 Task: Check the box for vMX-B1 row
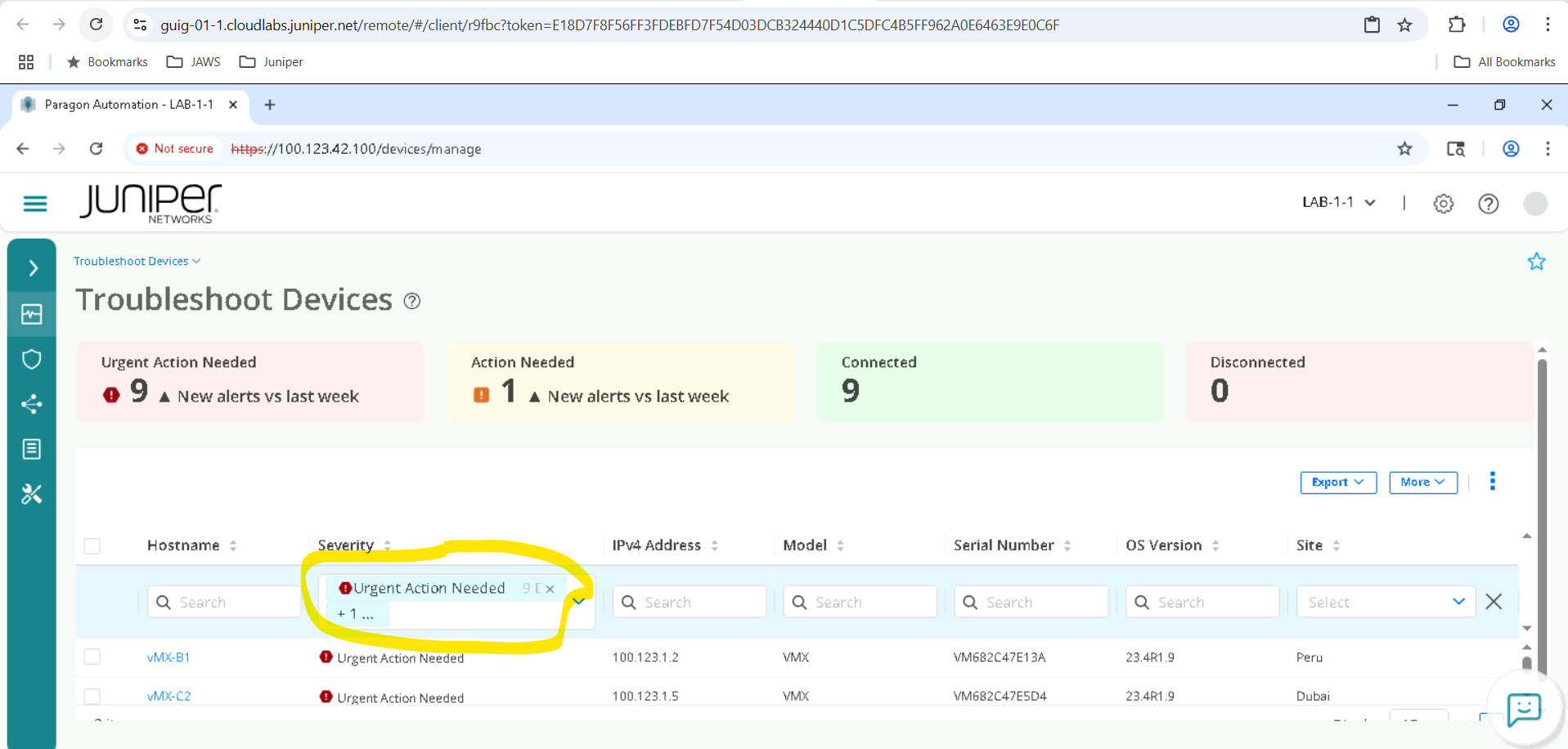[x=92, y=657]
